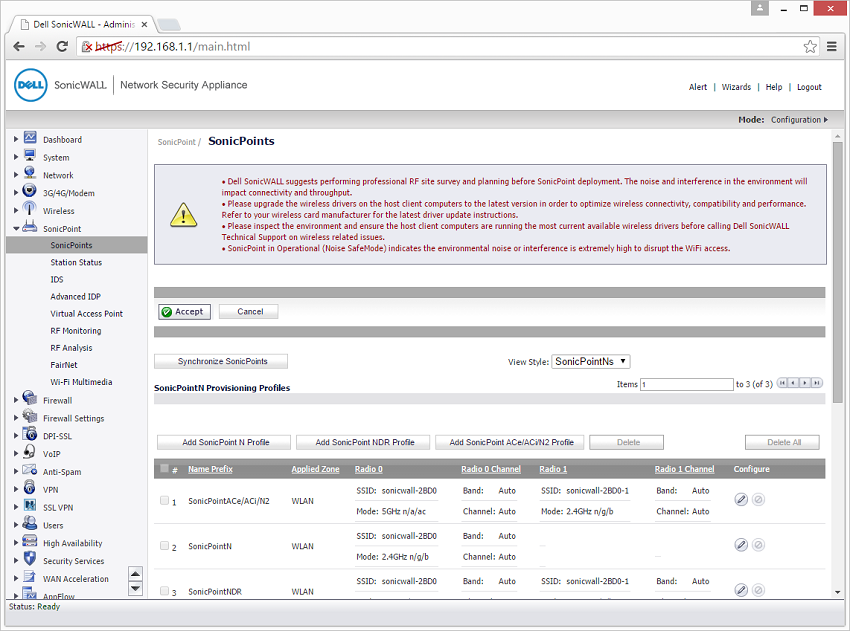Image resolution: width=850 pixels, height=631 pixels.
Task: Click the Items page number input field
Action: [687, 384]
